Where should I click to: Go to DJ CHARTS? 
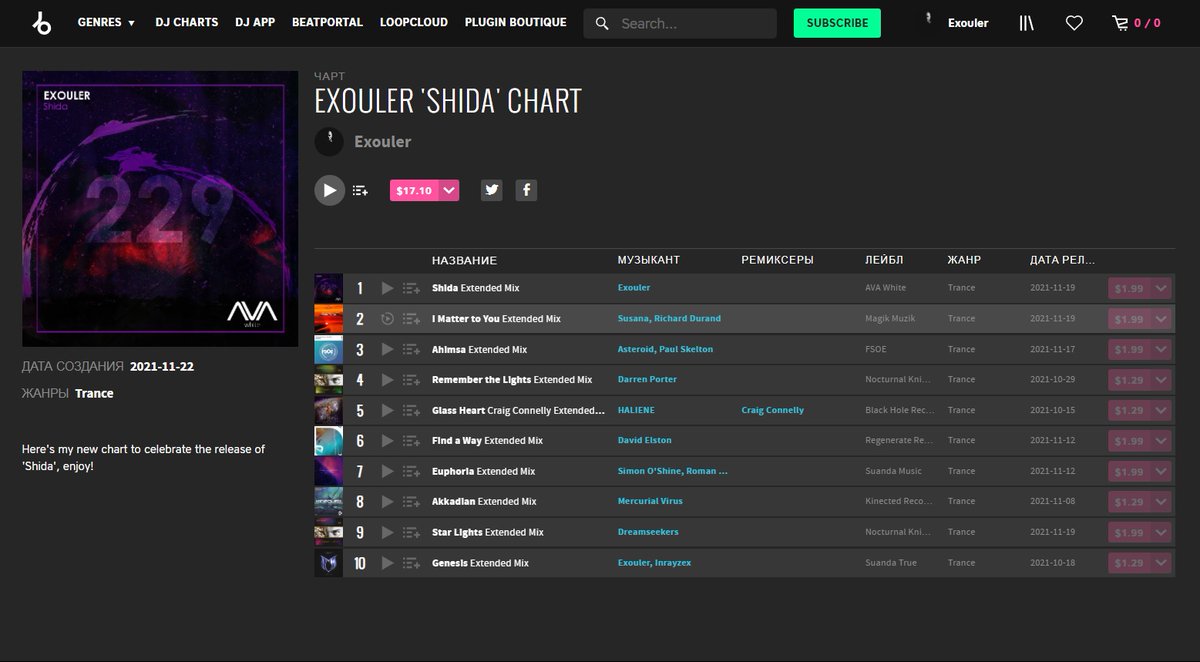(186, 22)
